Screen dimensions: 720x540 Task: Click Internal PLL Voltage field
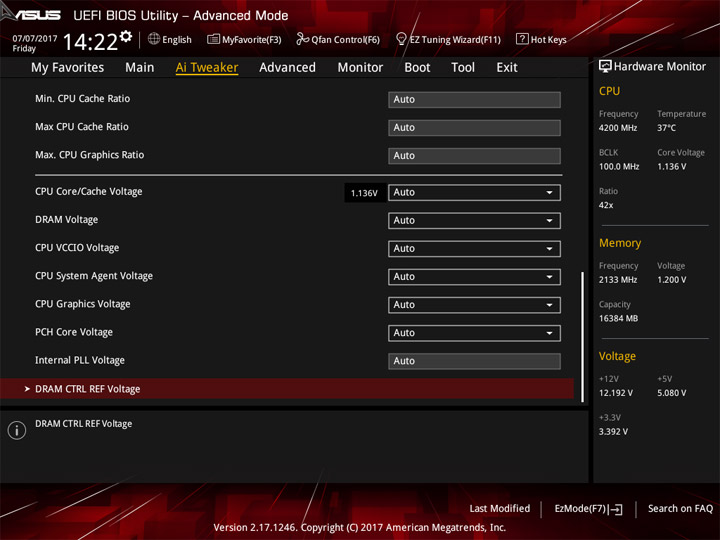(x=474, y=361)
